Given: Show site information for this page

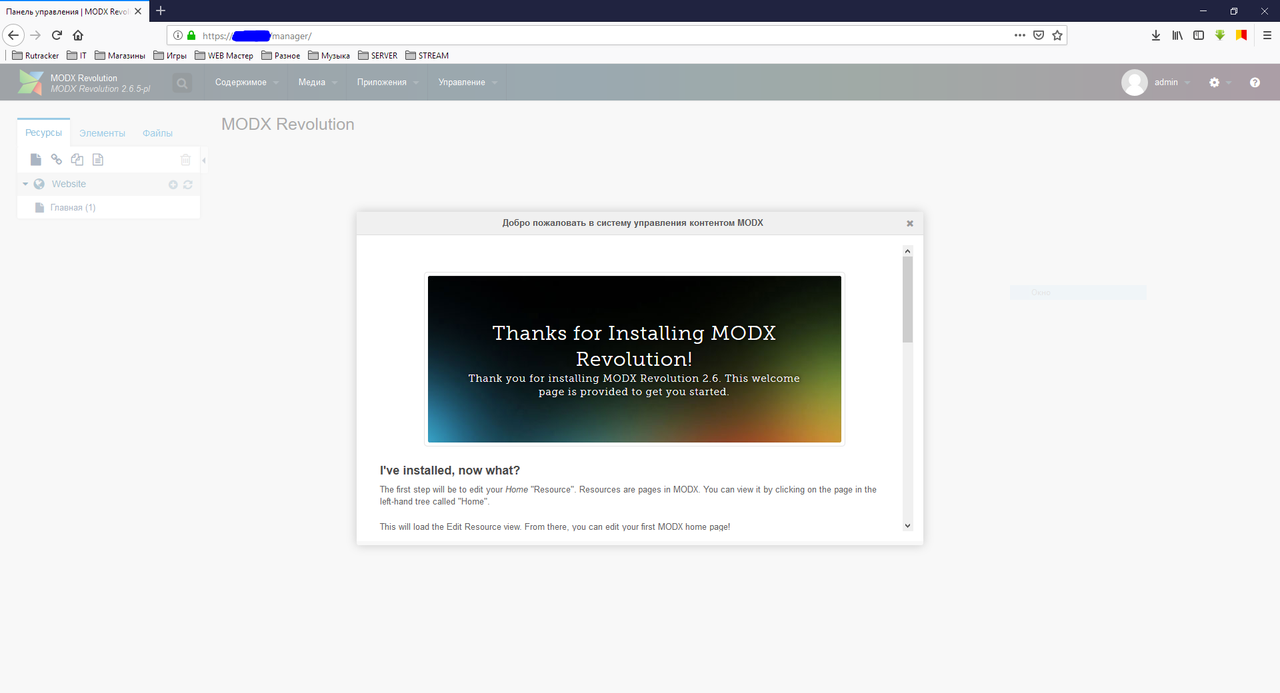Looking at the screenshot, I should (x=178, y=35).
